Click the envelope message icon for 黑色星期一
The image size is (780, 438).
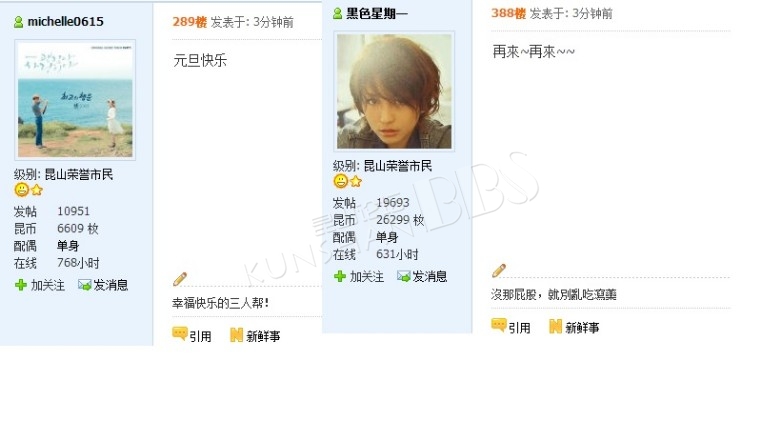(403, 276)
